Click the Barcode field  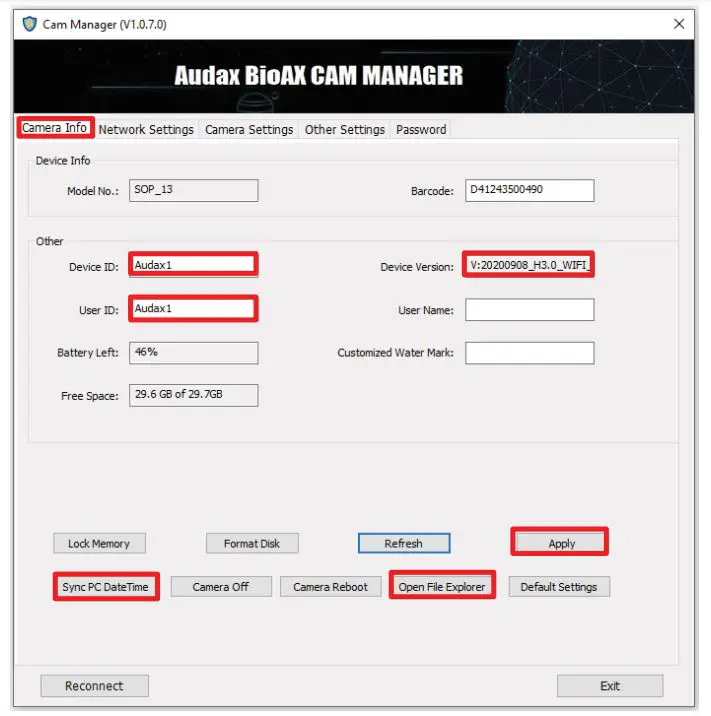(x=530, y=190)
